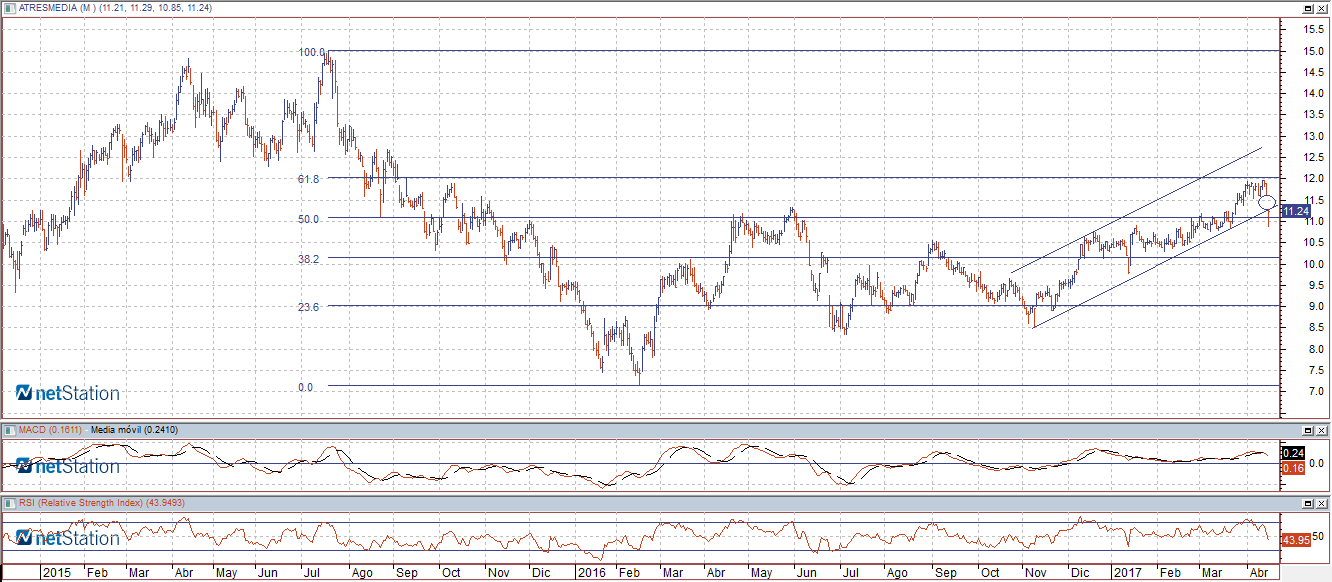Click the 23.6 Fibonacci level label
This screenshot has height=582, width=1332.
click(x=308, y=307)
